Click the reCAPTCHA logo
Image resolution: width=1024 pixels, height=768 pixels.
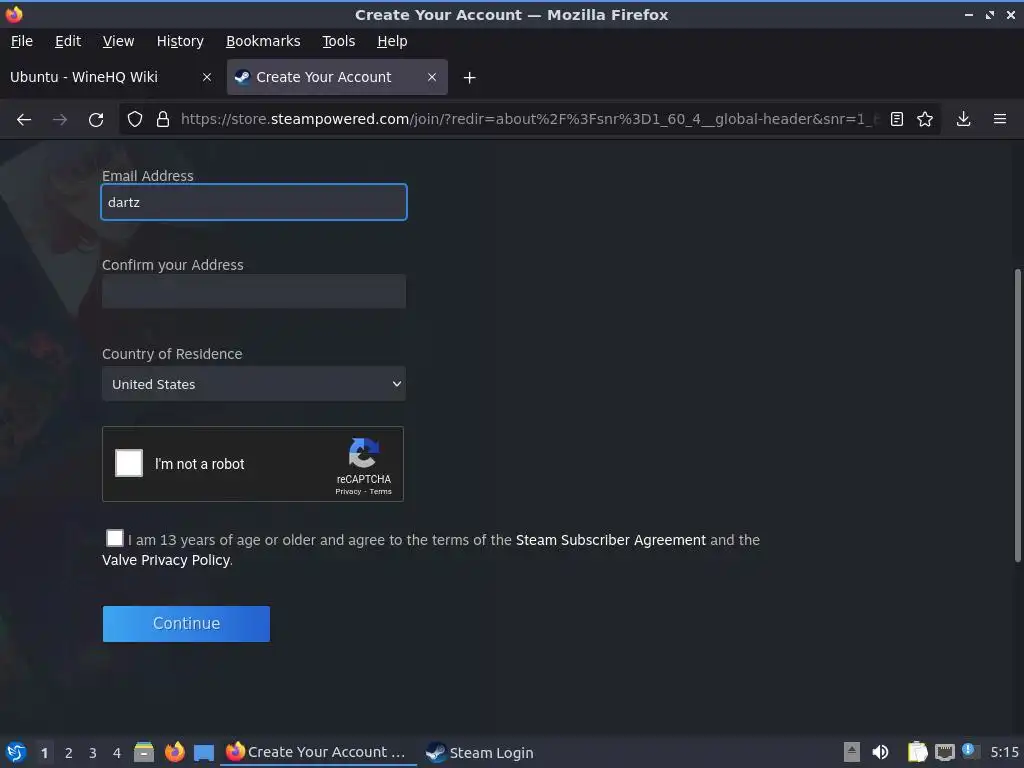(364, 453)
